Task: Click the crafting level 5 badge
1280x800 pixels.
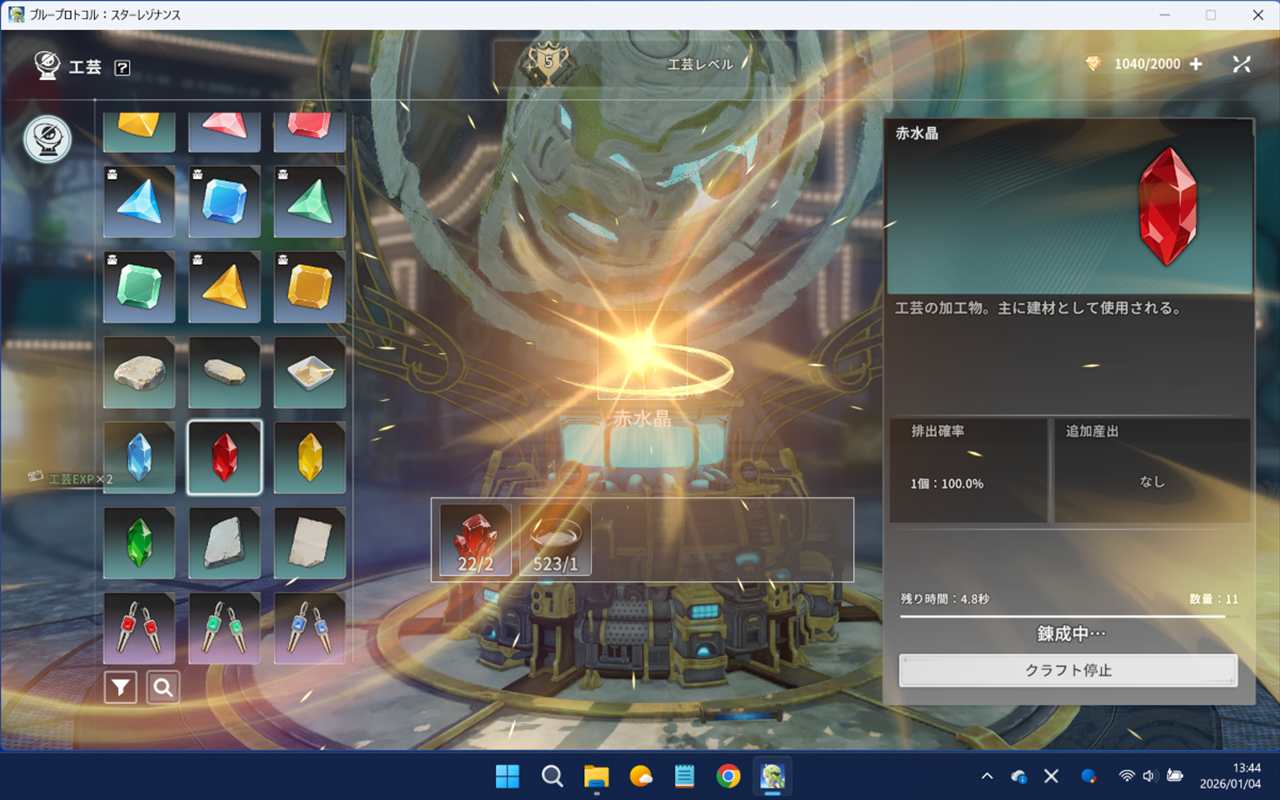Action: (x=546, y=63)
